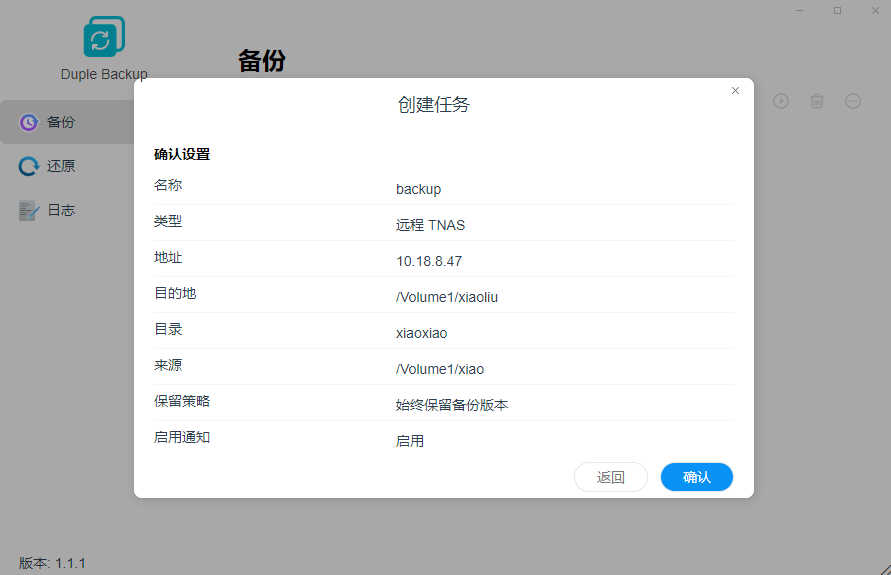This screenshot has height=575, width=891.
Task: Click the type value 远程 TNAS
Action: click(x=430, y=225)
